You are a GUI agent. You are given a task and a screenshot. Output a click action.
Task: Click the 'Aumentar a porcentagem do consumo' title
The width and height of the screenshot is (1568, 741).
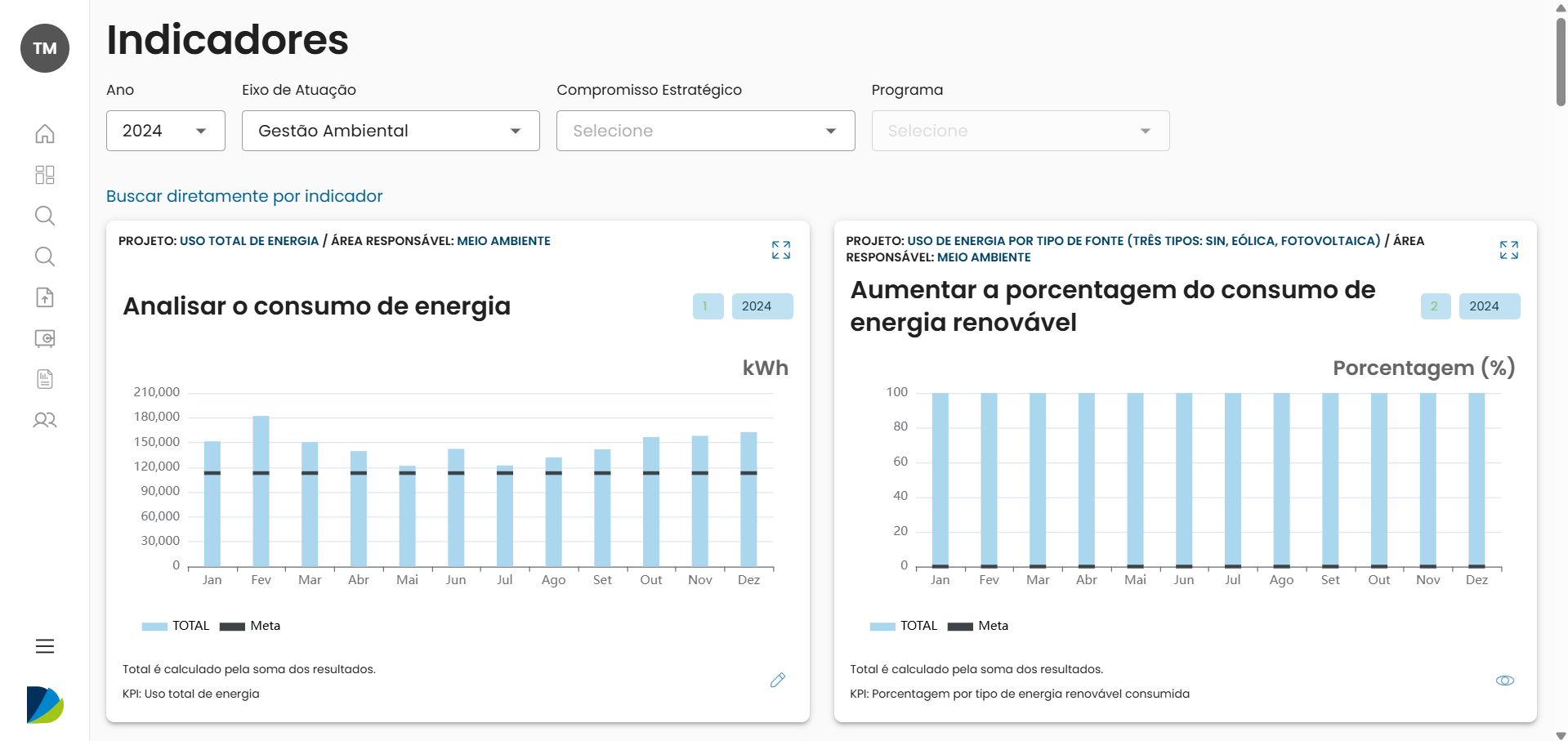[x=1113, y=306]
